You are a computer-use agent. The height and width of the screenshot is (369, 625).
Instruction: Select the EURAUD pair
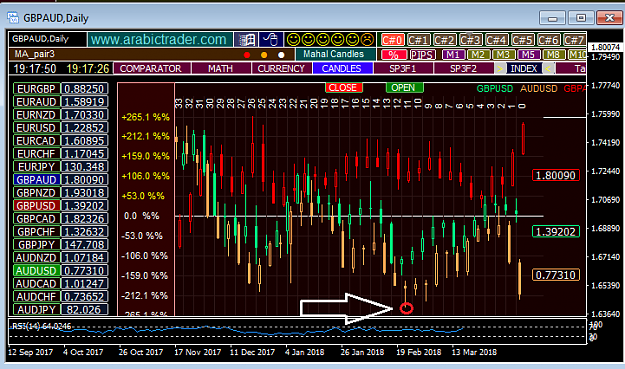[37, 102]
